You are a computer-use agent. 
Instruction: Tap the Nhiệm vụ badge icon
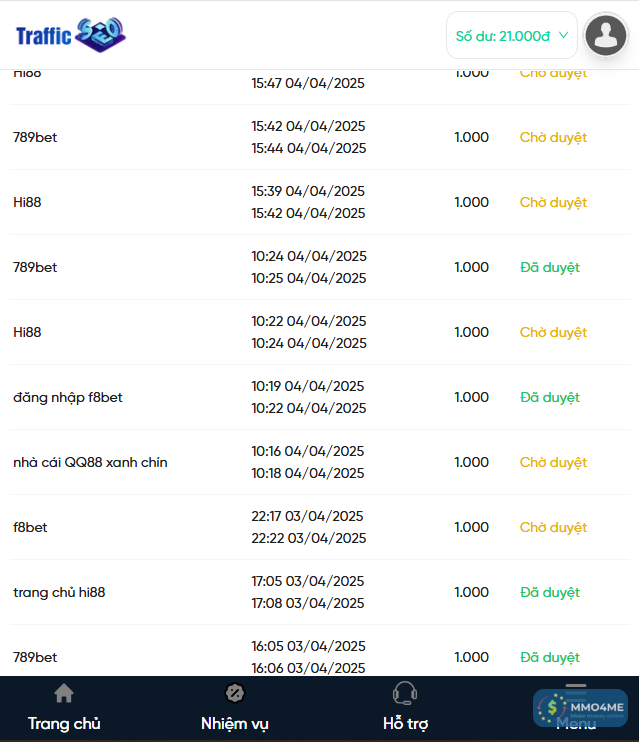235,693
